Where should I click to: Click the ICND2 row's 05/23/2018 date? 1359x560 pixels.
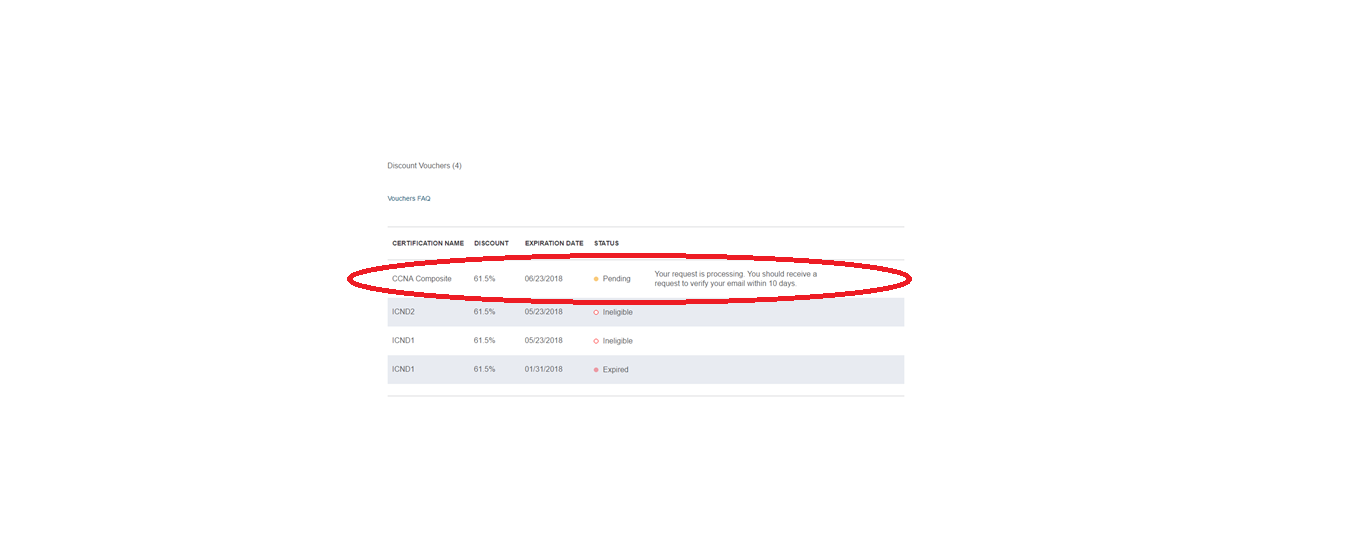tap(544, 312)
